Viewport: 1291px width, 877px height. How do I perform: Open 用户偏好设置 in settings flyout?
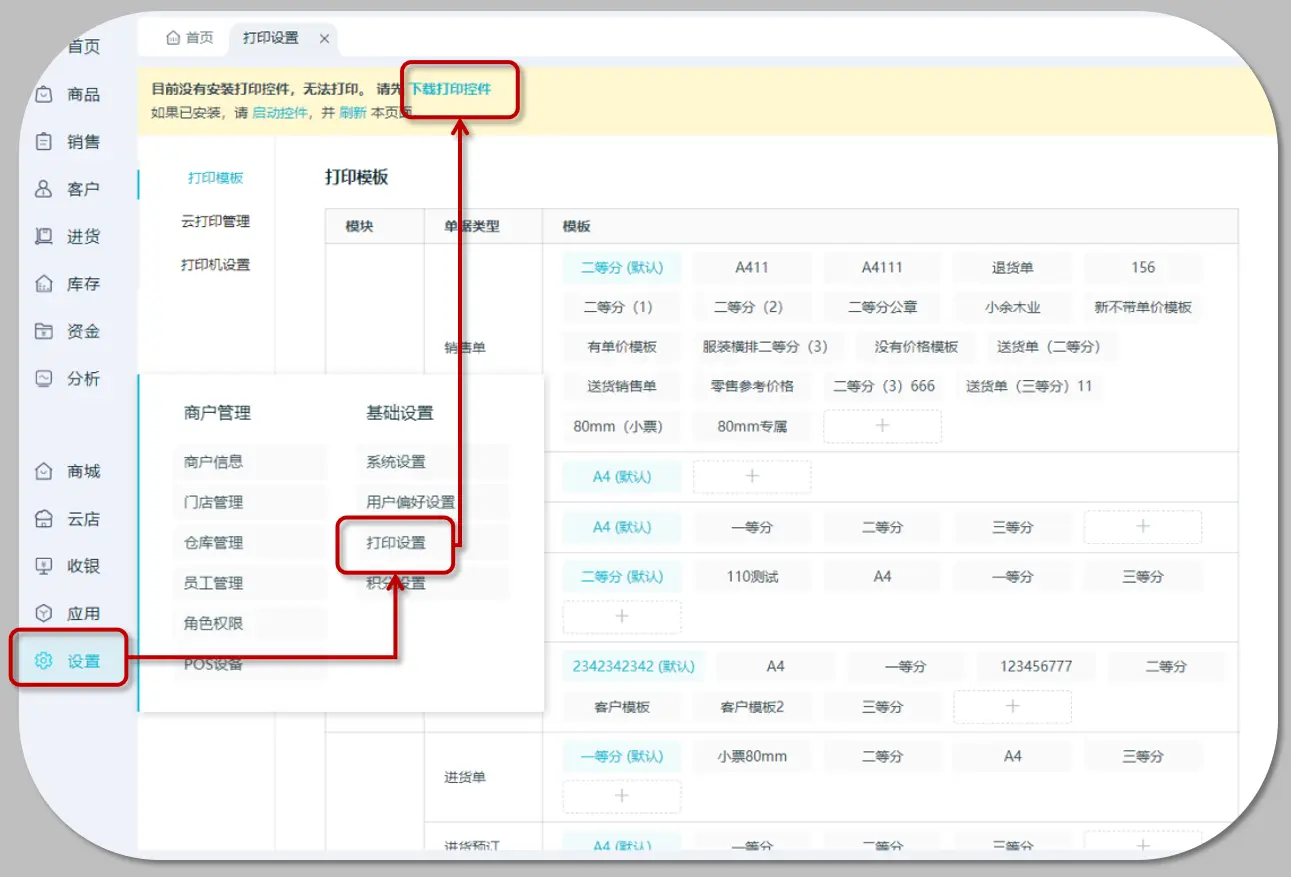432,502
